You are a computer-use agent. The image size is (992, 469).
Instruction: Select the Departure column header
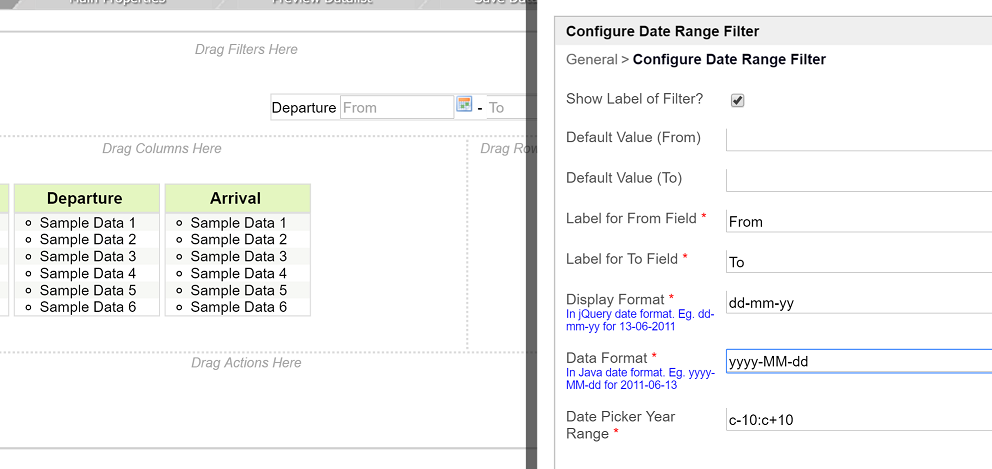point(85,198)
